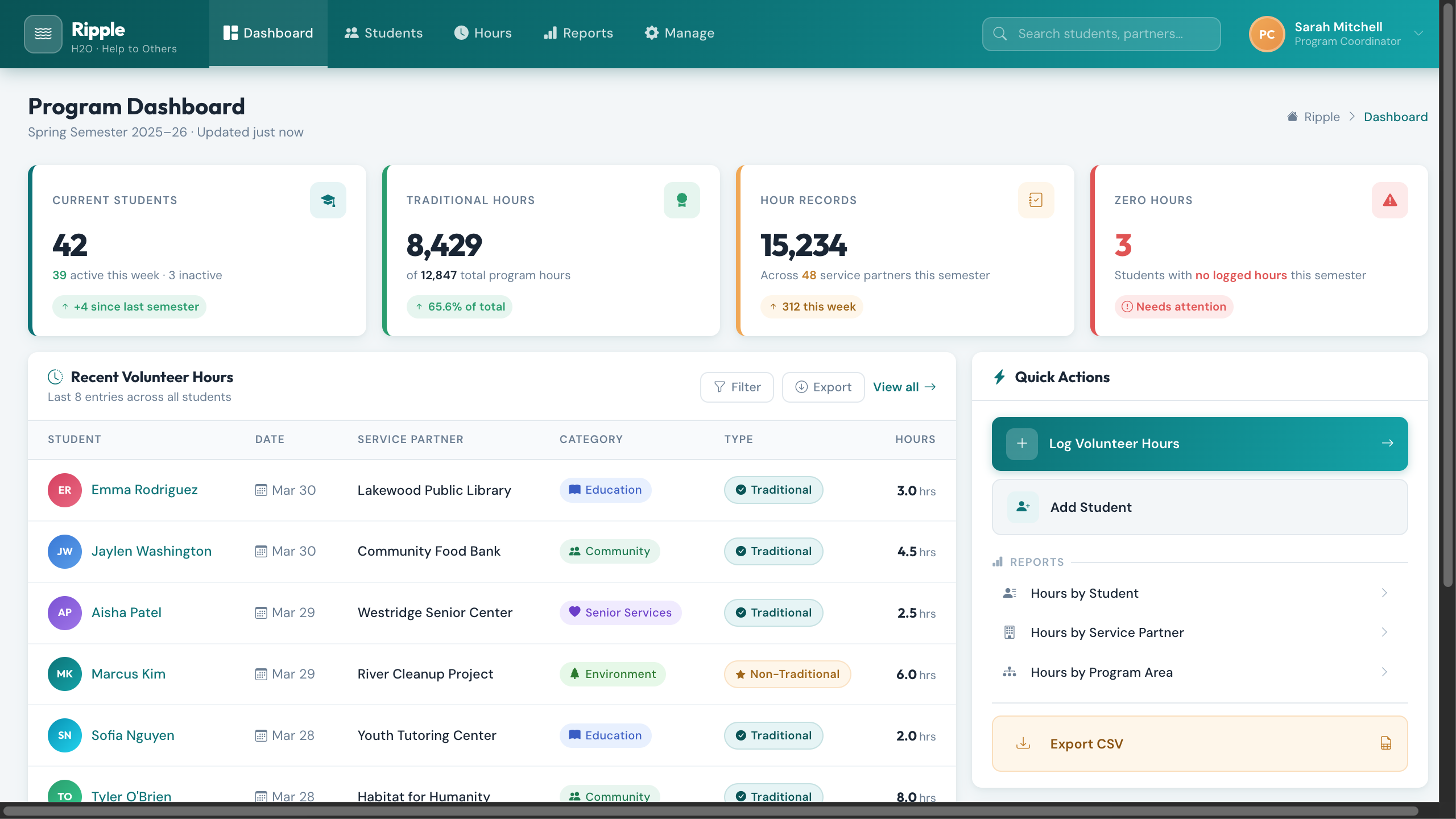Switch to the Students tab
1456x819 pixels.
pos(384,33)
